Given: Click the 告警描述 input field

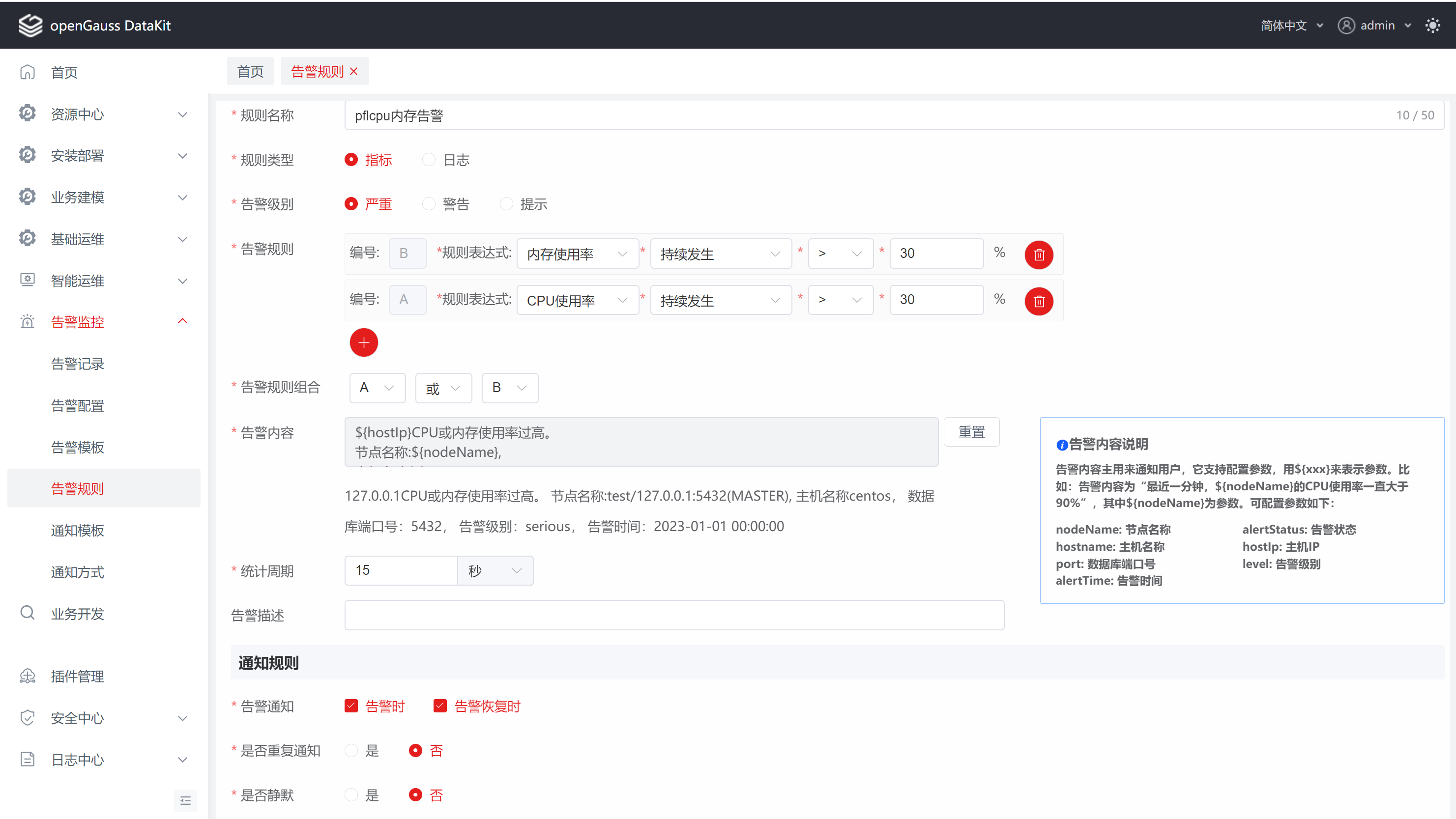Looking at the screenshot, I should click(674, 615).
